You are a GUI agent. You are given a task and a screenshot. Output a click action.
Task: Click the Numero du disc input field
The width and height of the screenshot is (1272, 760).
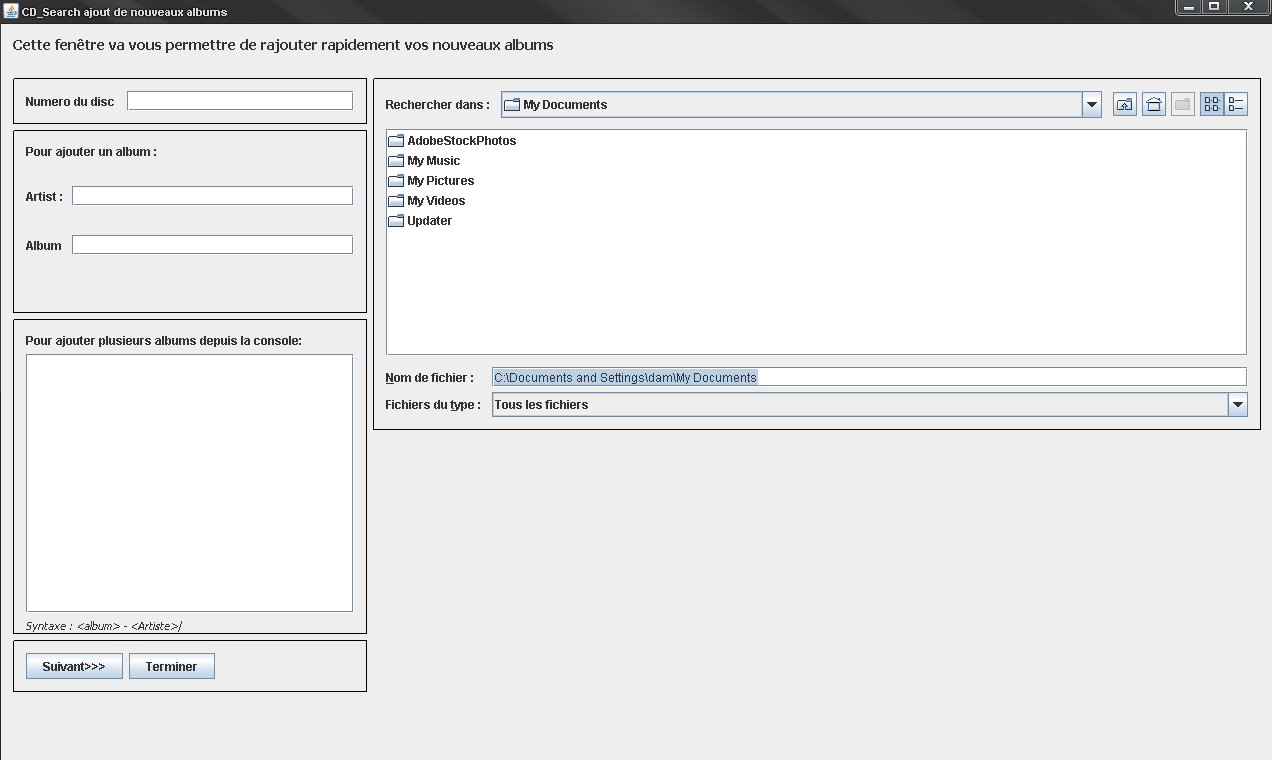coord(239,100)
